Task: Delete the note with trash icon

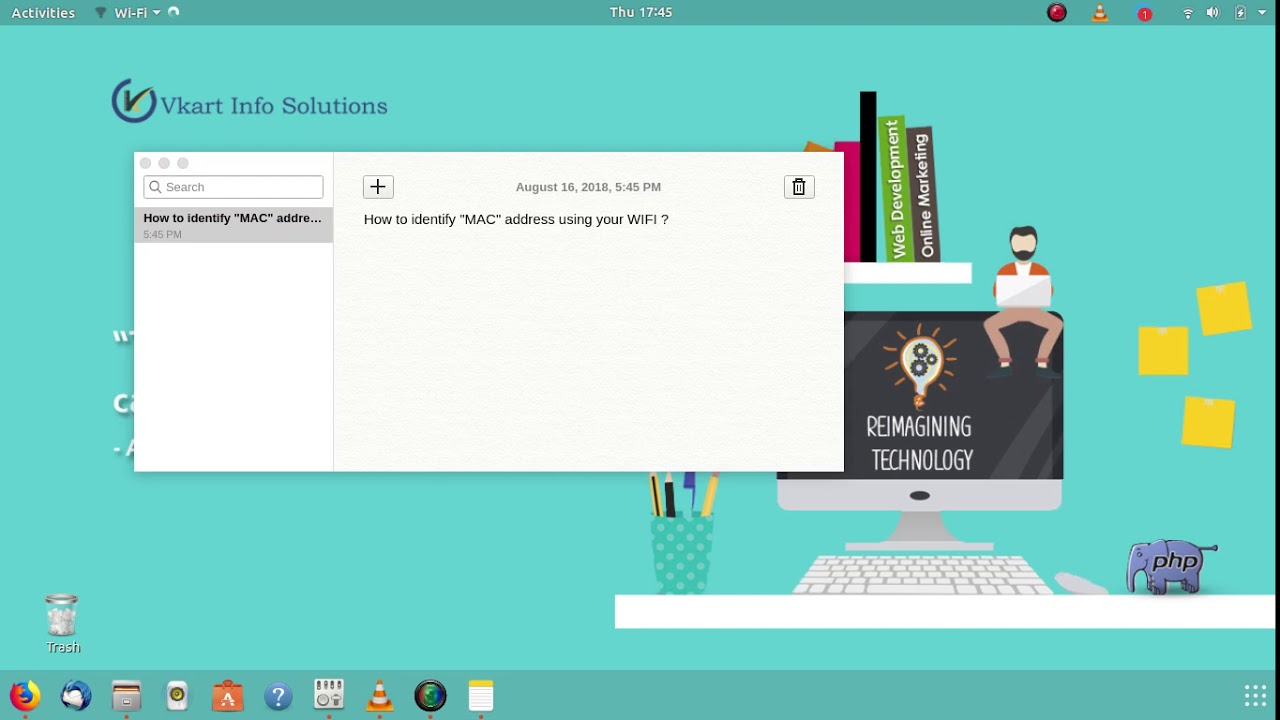Action: pyautogui.click(x=799, y=187)
